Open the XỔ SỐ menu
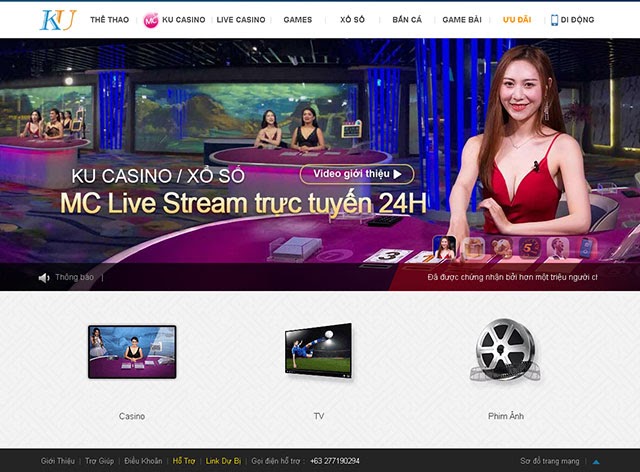Viewport: 640px width, 472px height. (352, 20)
